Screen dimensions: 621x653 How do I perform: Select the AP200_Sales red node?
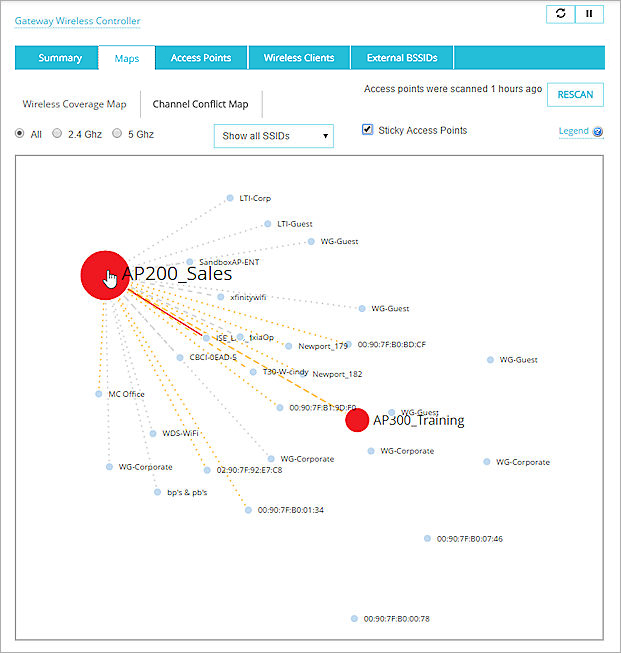click(x=104, y=274)
